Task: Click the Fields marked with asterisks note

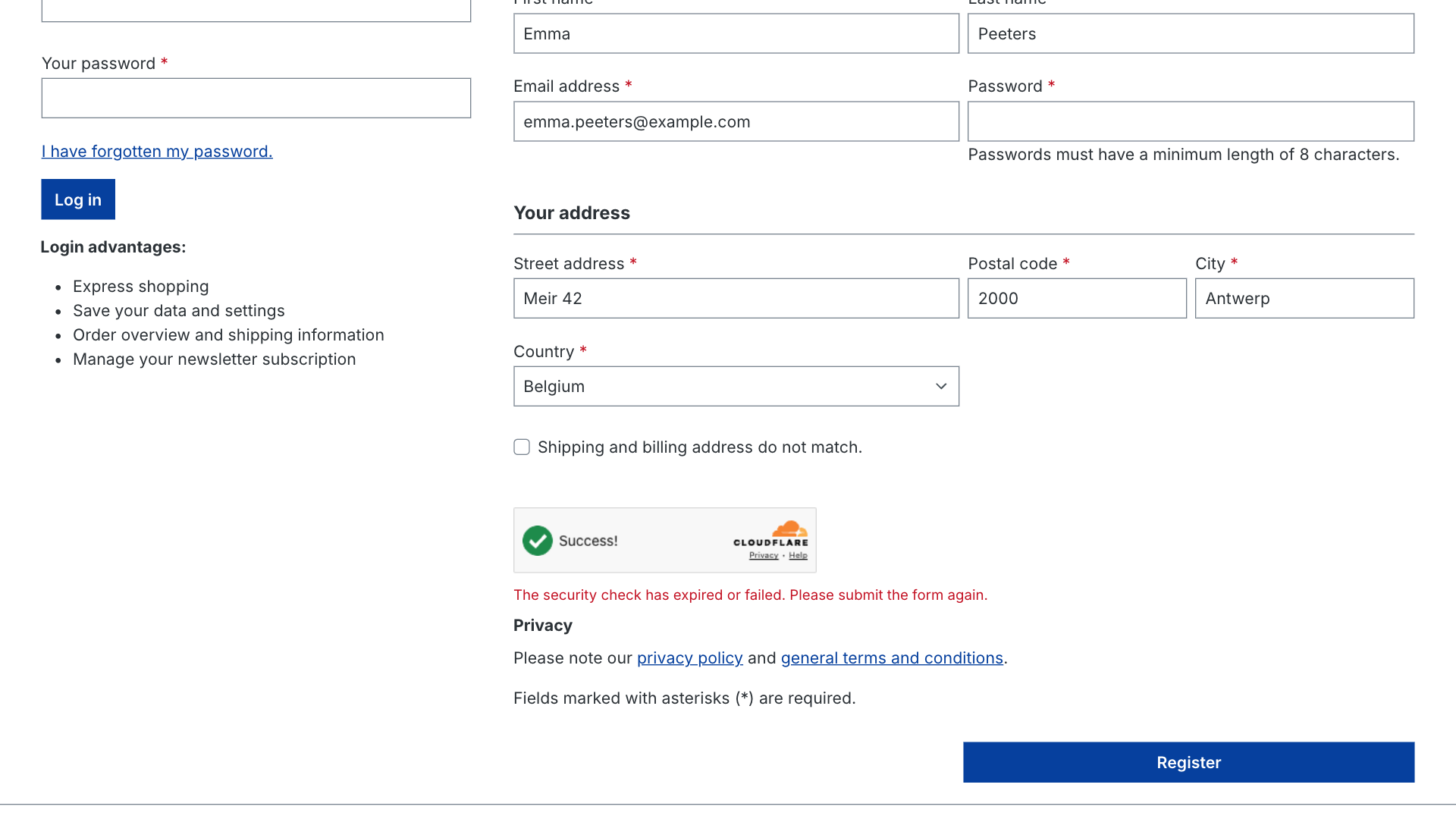Action: pyautogui.click(x=684, y=698)
